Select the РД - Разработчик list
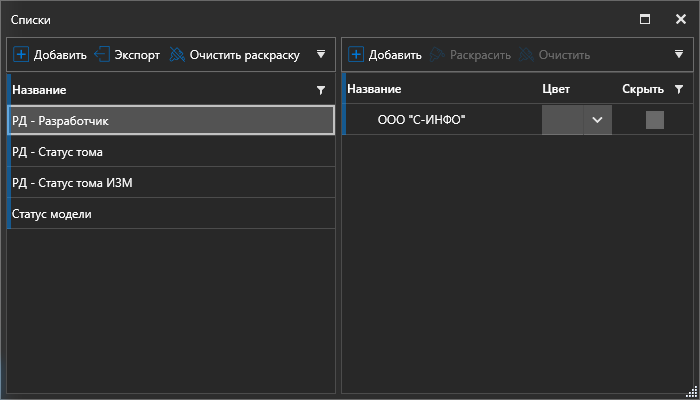Screen dimensions: 700x400 170,120
